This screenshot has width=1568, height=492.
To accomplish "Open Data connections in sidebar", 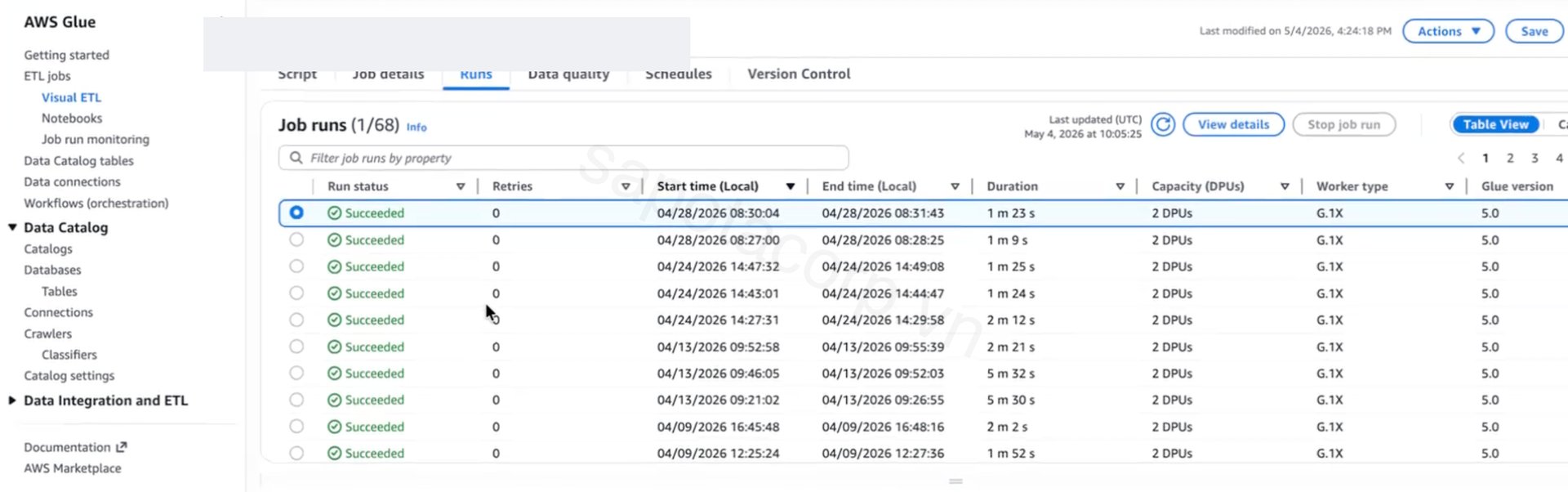I will click(72, 181).
